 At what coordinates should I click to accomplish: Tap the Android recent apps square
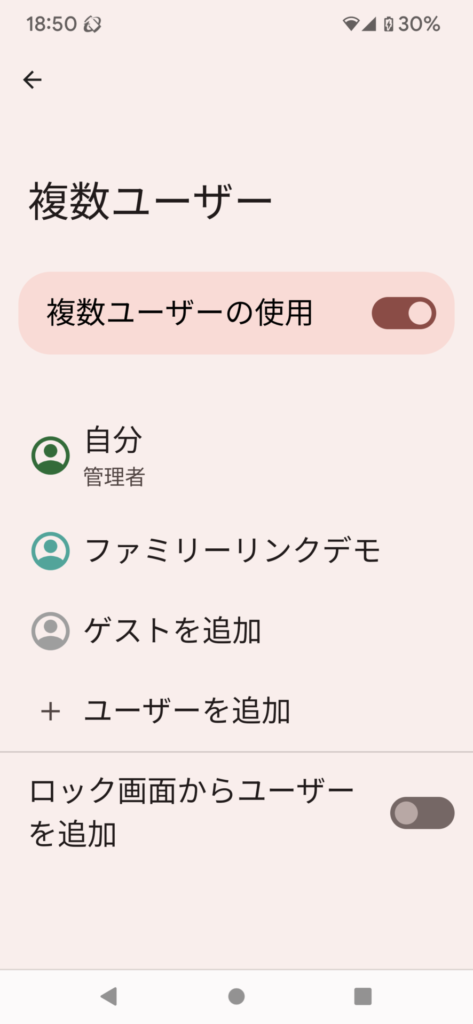click(x=363, y=996)
